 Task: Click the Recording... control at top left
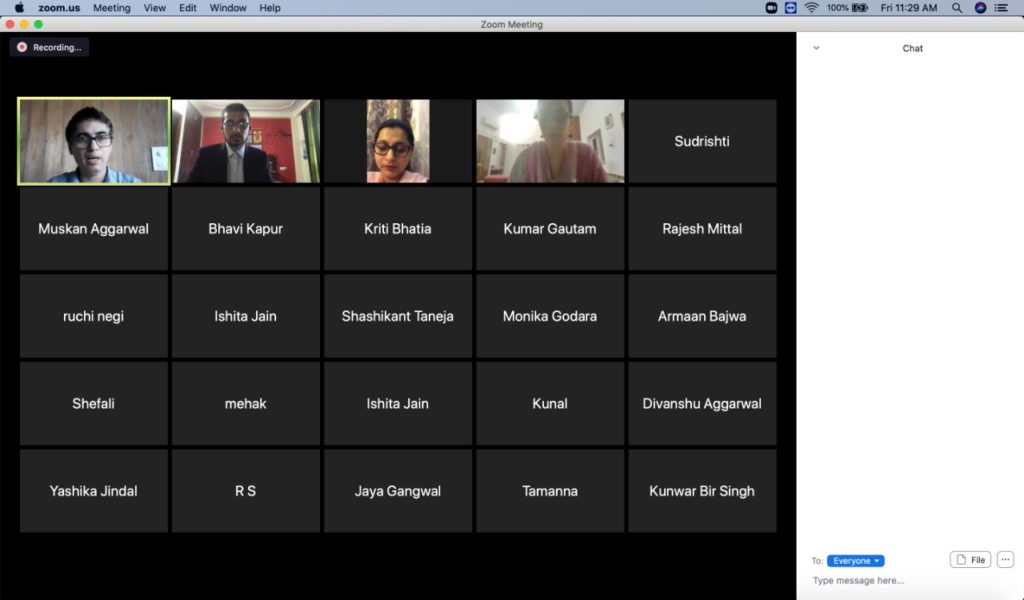tap(49, 46)
